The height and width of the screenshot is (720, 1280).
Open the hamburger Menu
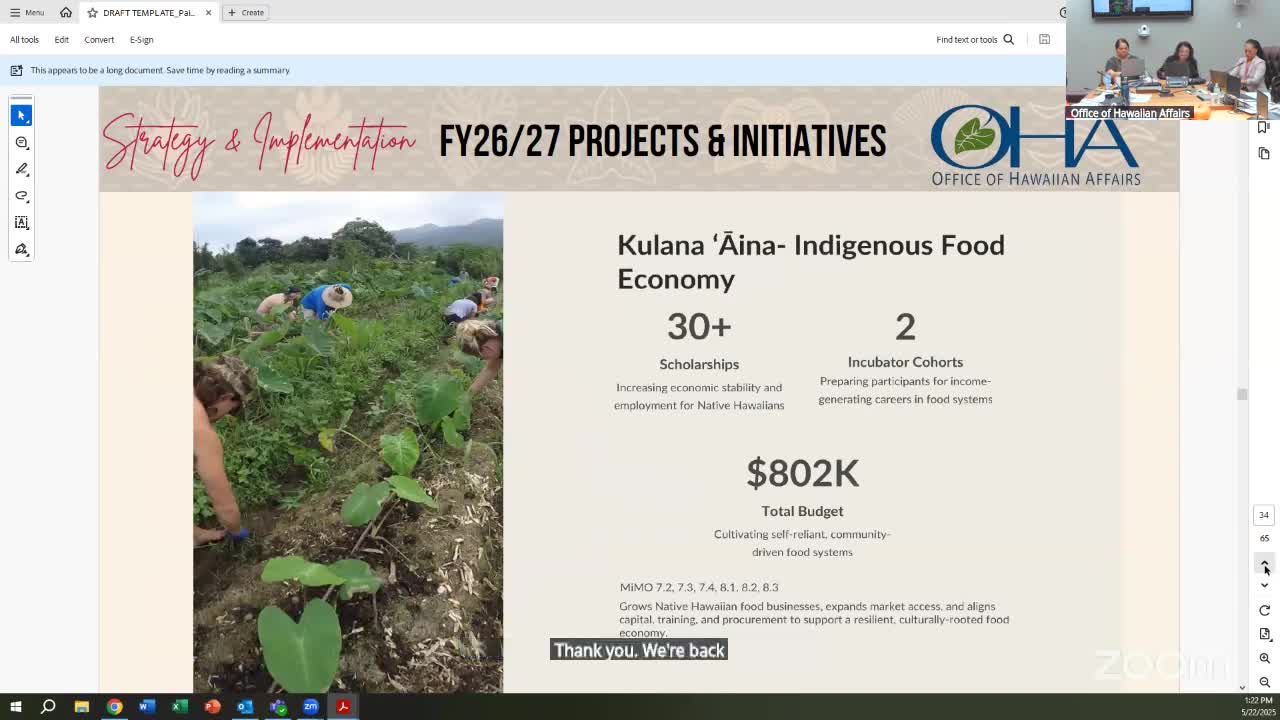[27, 12]
